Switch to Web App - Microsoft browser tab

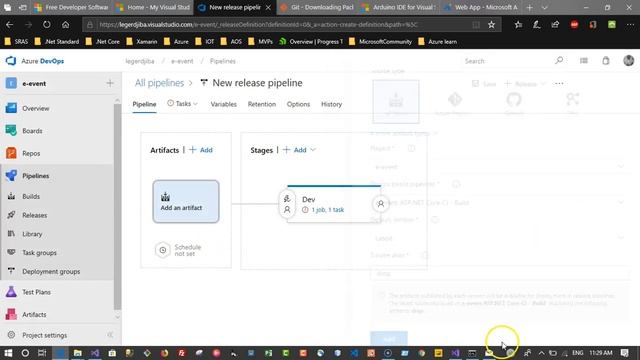(x=482, y=7)
